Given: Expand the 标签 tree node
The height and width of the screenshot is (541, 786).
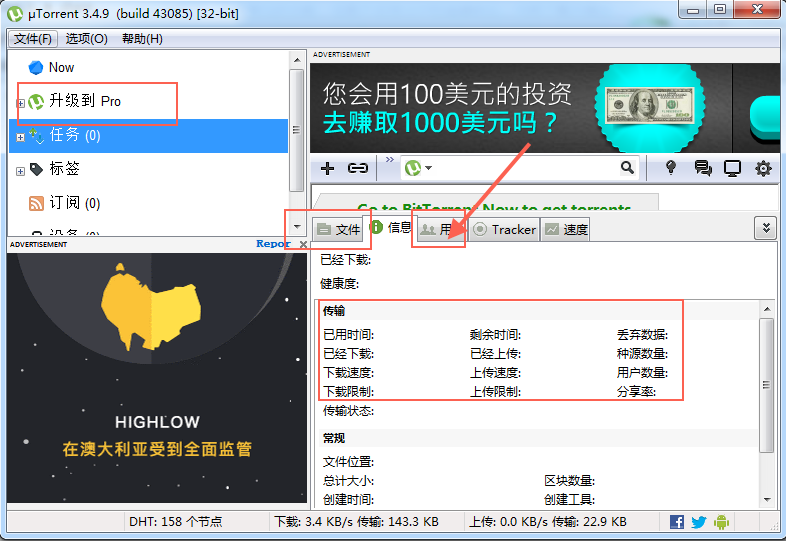Looking at the screenshot, I should click(x=20, y=171).
